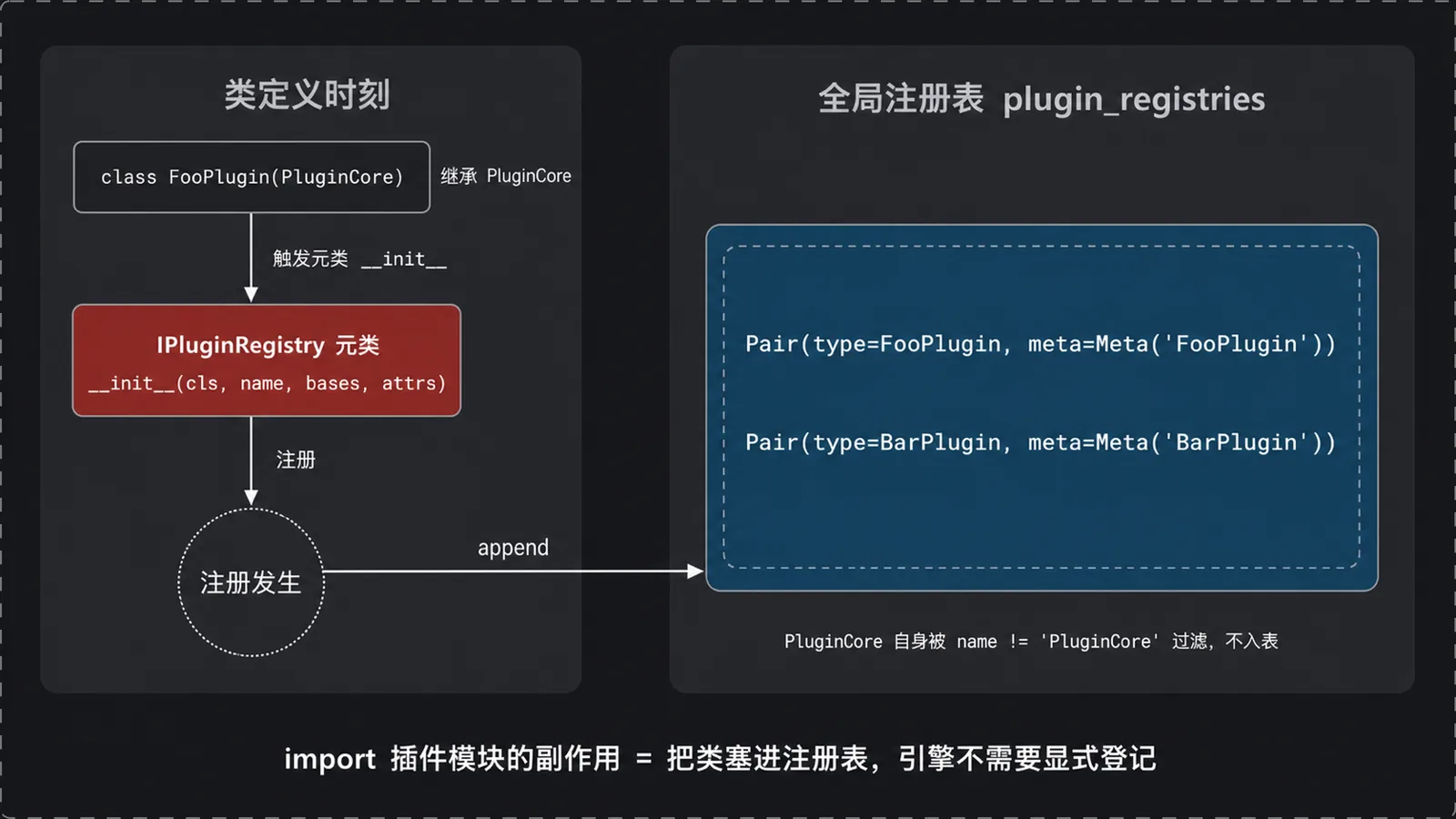Click the arrowhead above IPluginRegistry box
The image size is (1456, 819).
(x=251, y=295)
